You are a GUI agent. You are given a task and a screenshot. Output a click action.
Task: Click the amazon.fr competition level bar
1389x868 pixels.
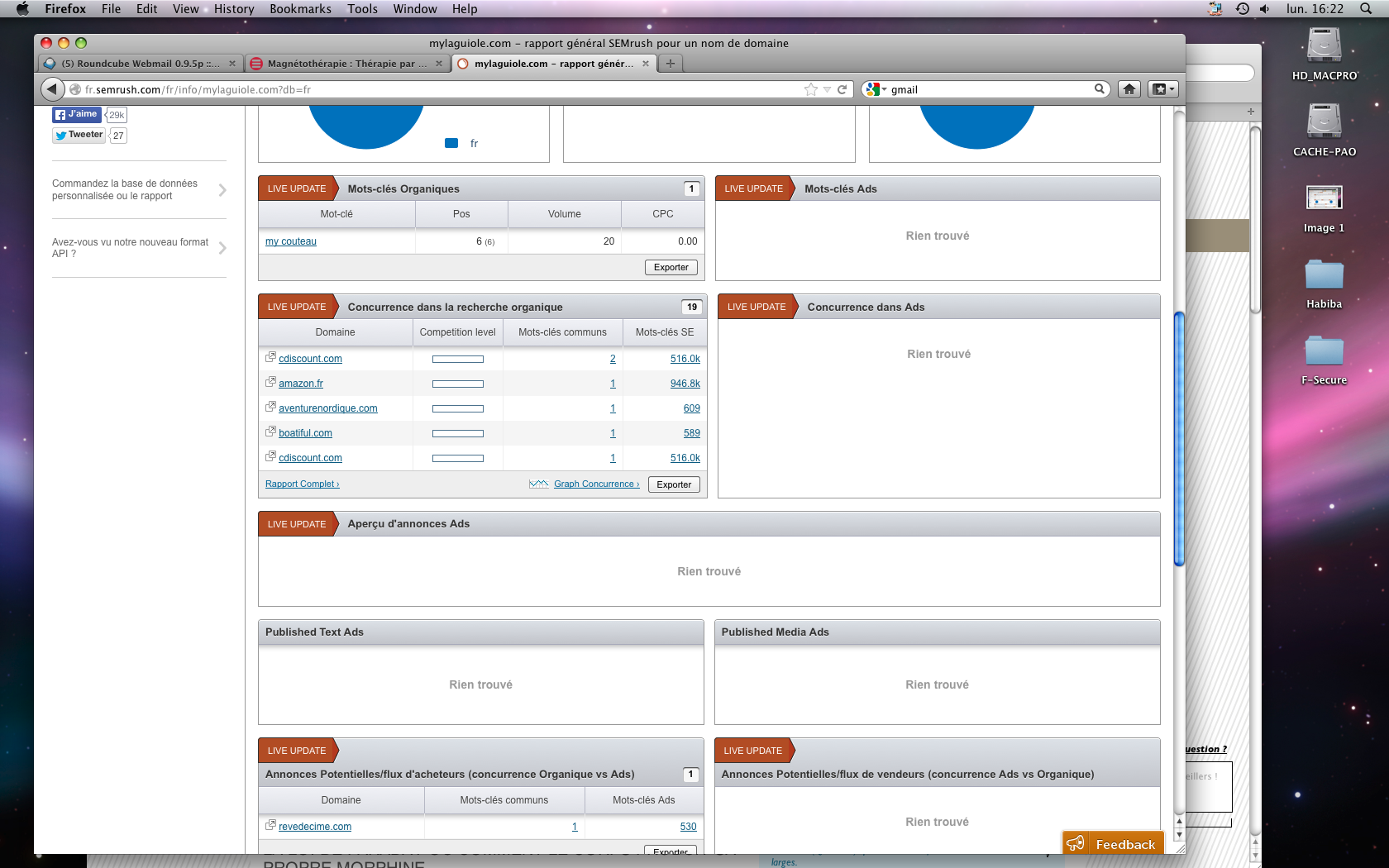pyautogui.click(x=458, y=384)
